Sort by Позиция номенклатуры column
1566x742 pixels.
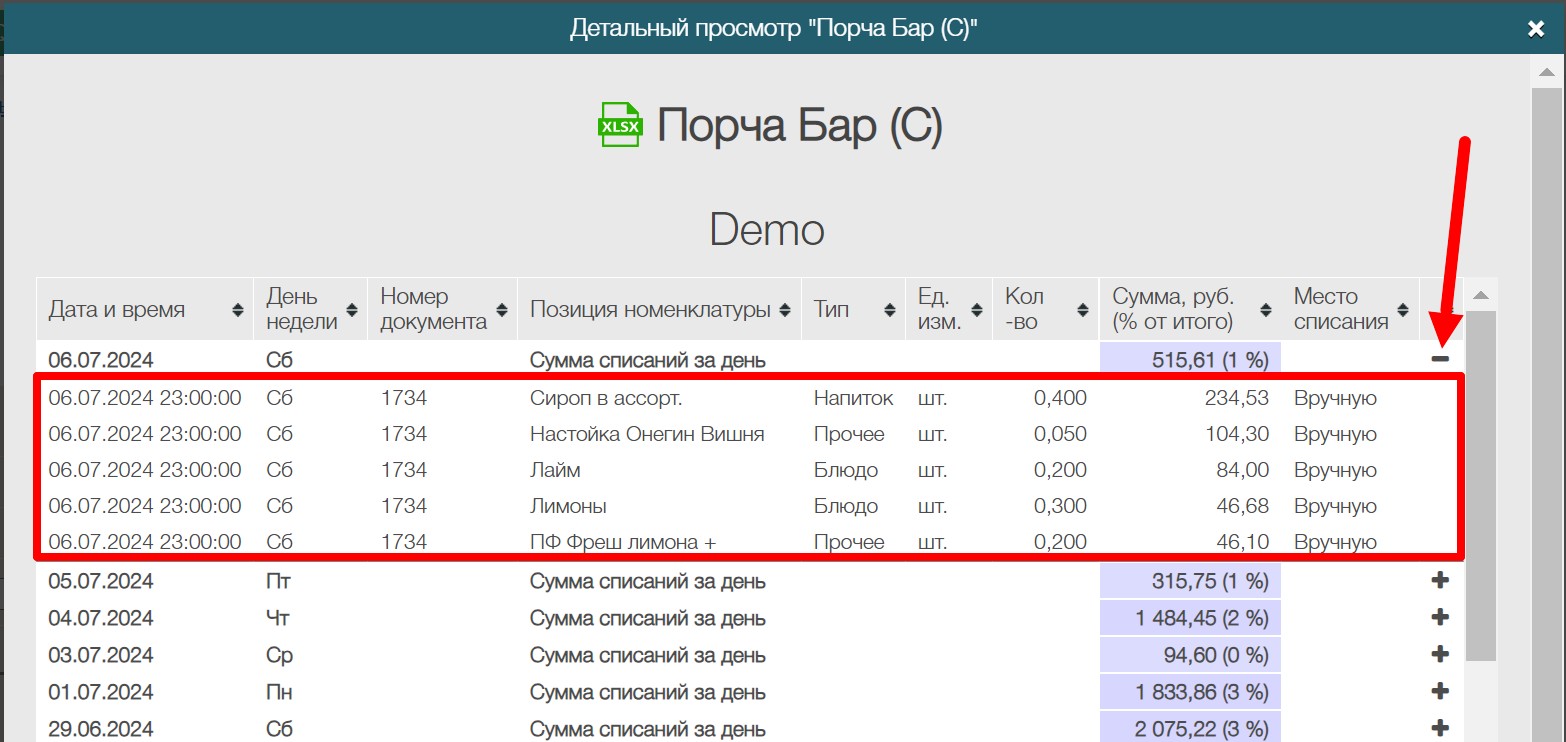point(784,310)
